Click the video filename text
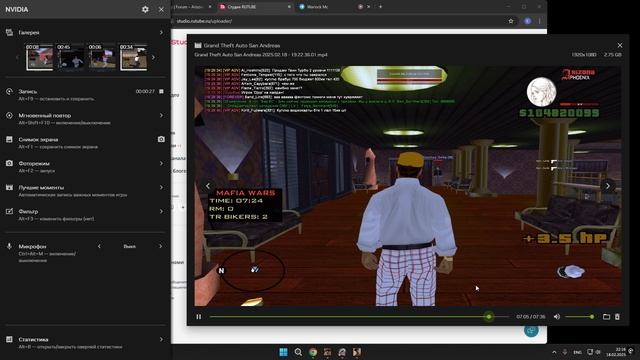This screenshot has width=640, height=360. coord(261,55)
